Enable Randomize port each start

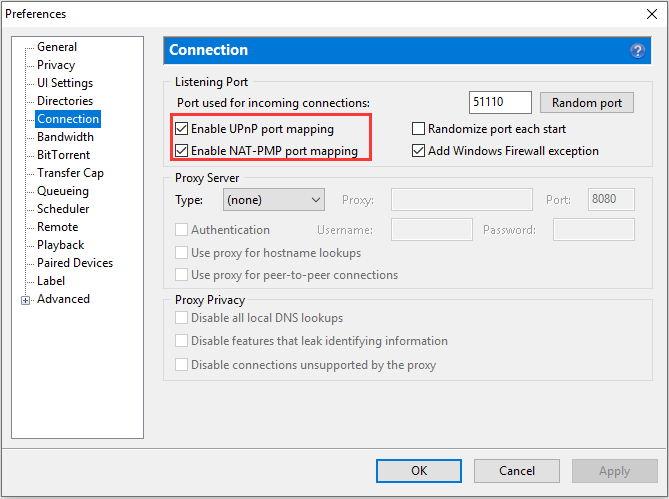point(418,128)
